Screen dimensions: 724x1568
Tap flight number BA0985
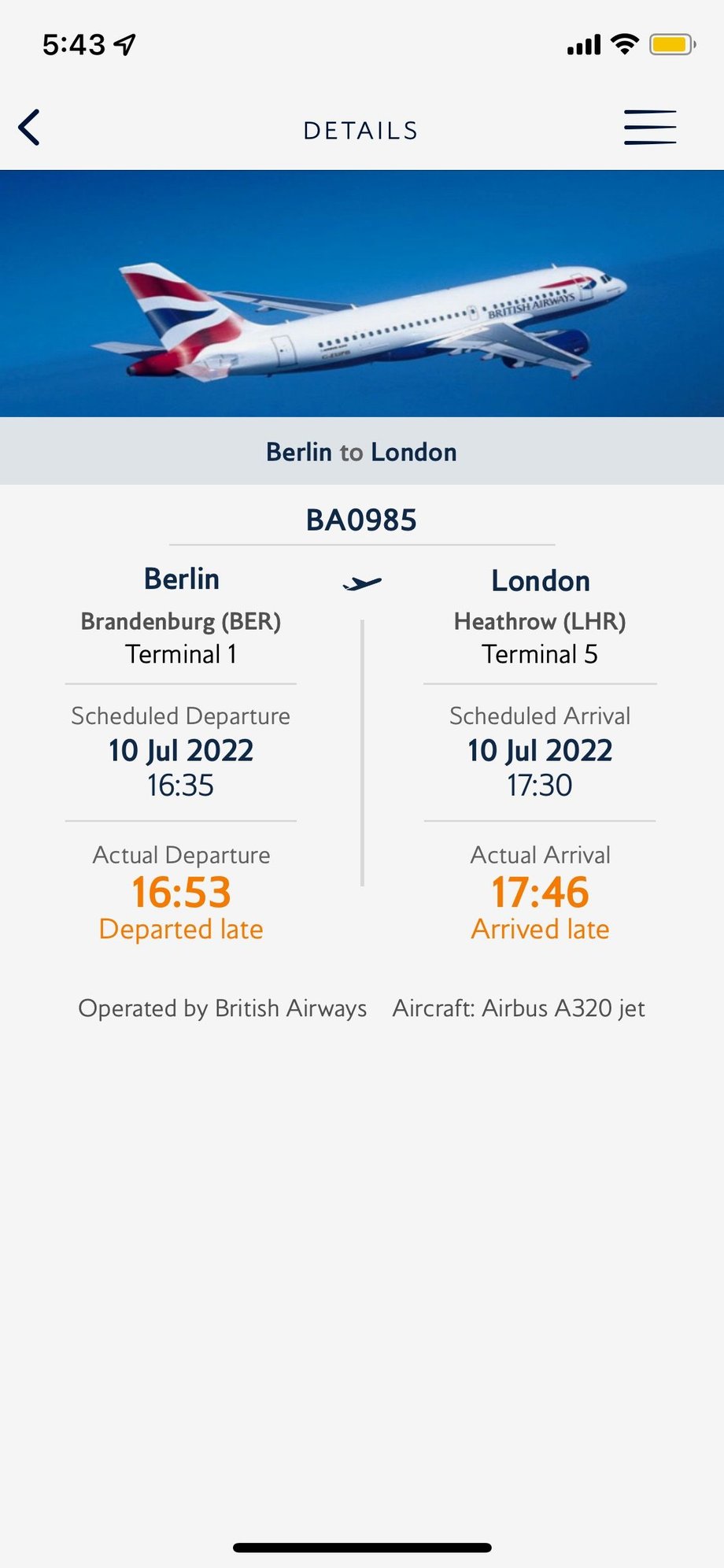click(x=361, y=520)
